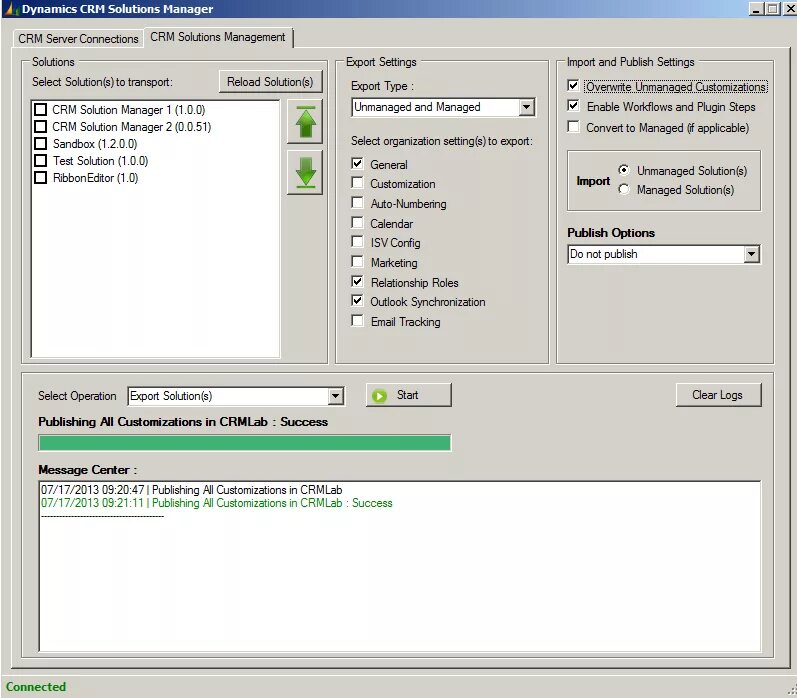Enable the Customization export setting
The image size is (797, 698).
click(357, 183)
